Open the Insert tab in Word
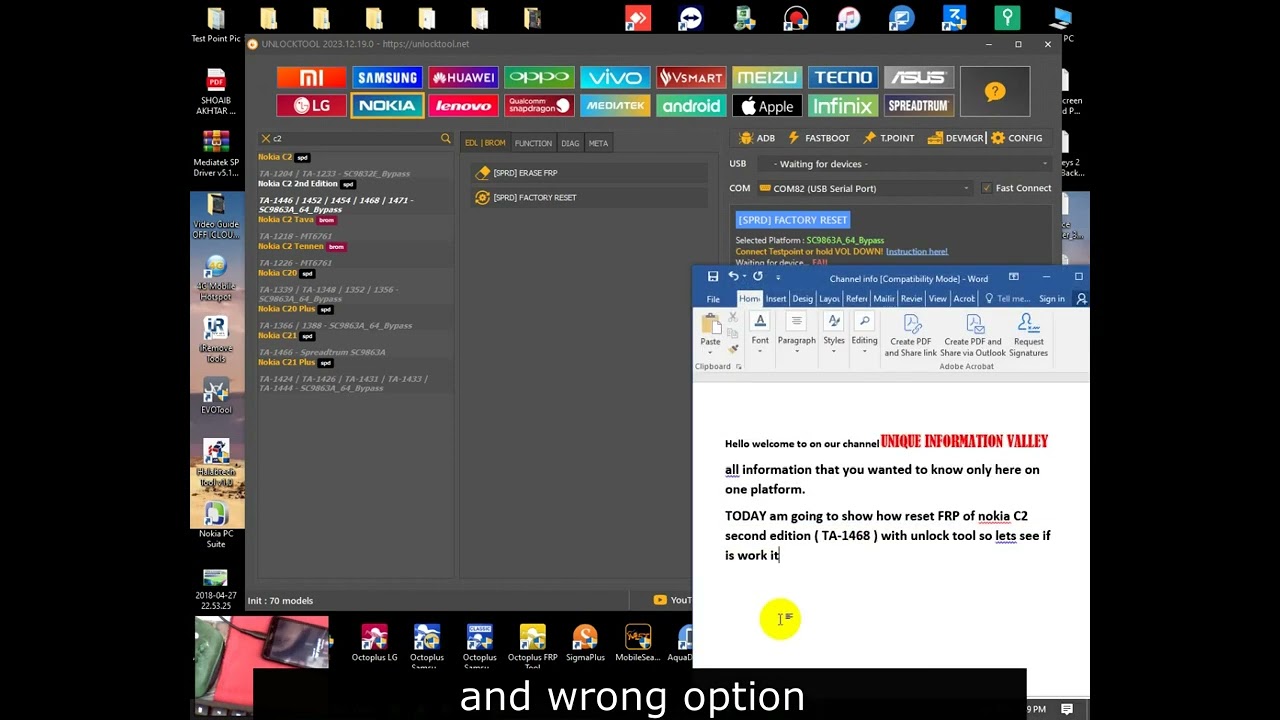1280x720 pixels. click(776, 299)
